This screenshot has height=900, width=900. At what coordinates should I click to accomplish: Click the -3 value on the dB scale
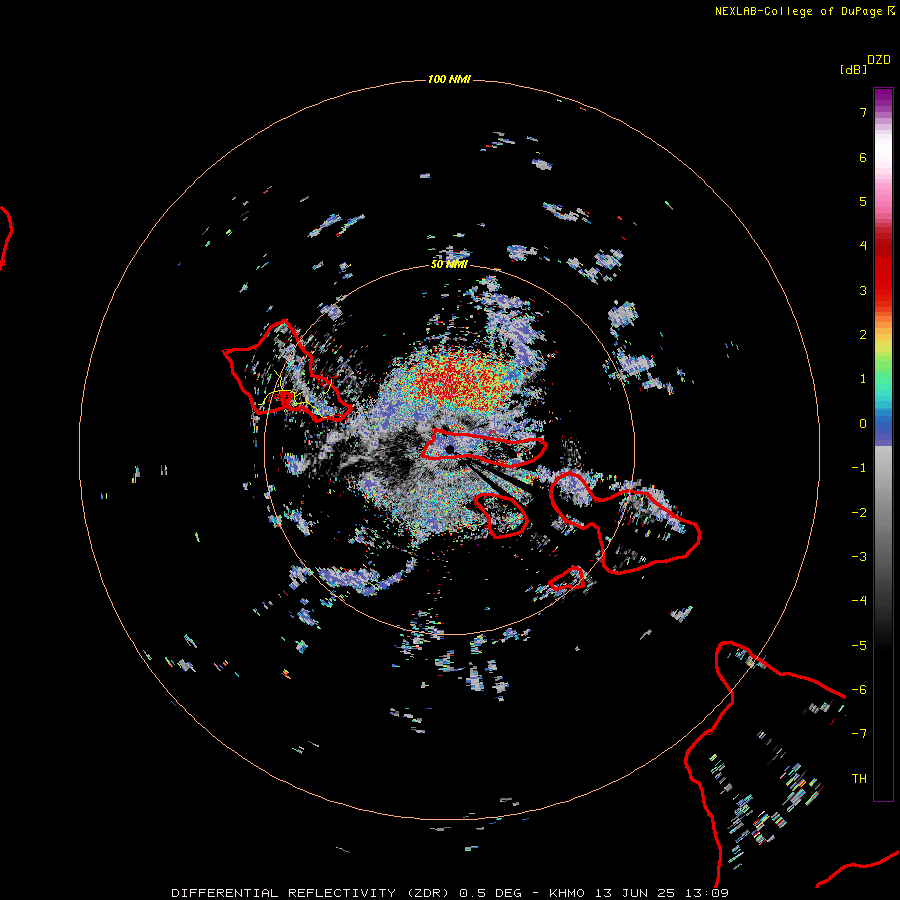point(859,557)
